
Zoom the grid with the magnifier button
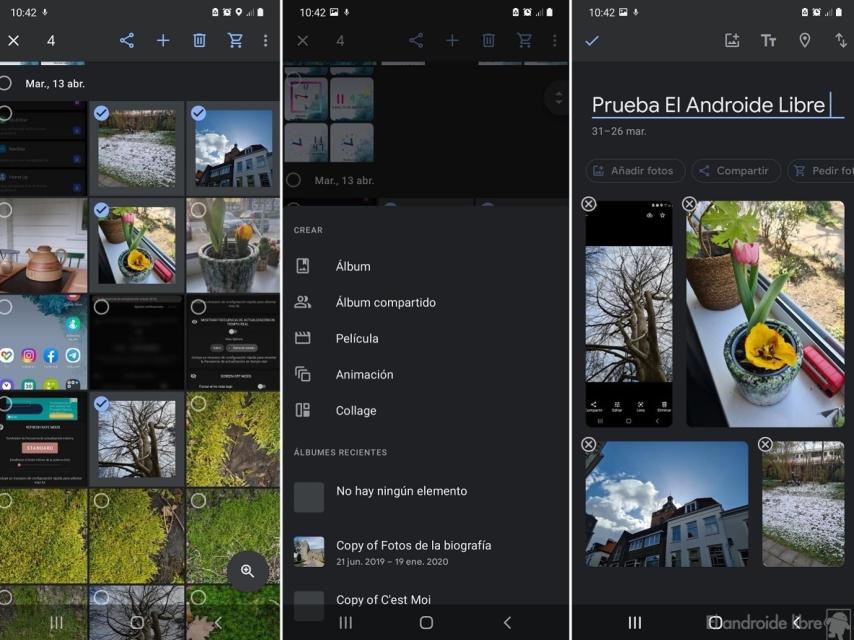pyautogui.click(x=247, y=571)
